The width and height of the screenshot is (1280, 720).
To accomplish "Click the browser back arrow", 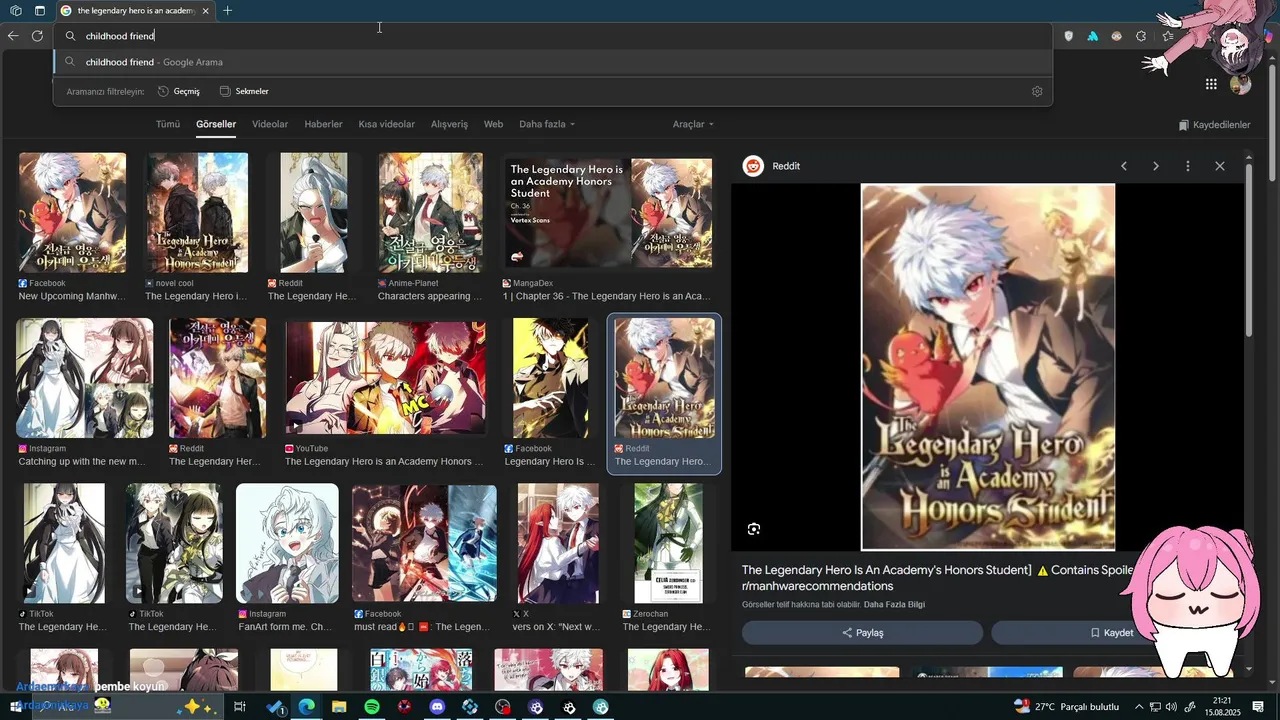I will [13, 36].
